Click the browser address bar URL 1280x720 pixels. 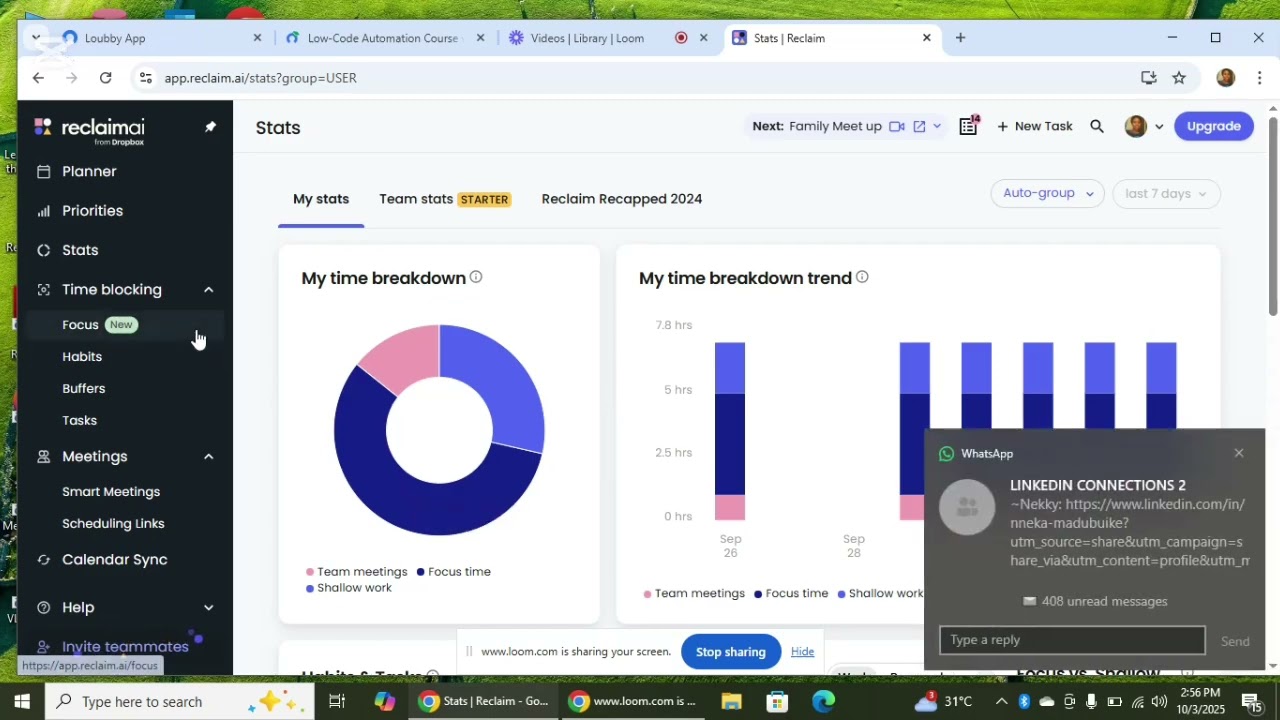[260, 78]
